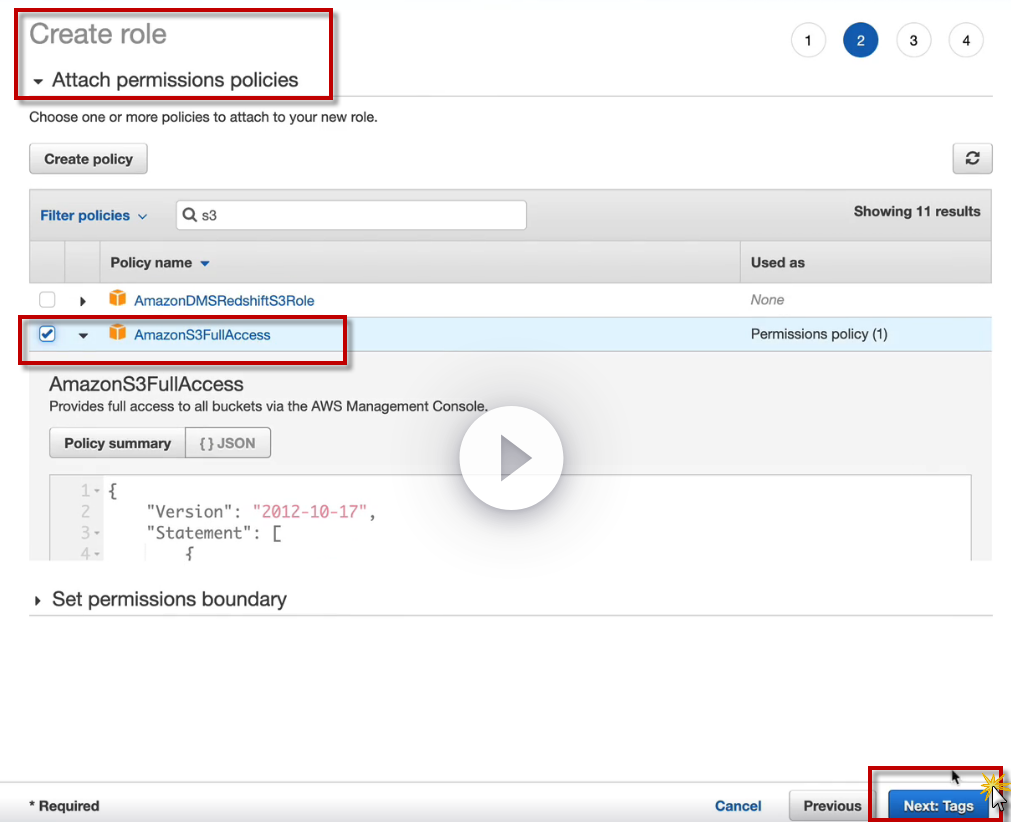Viewport: 1011px width, 822px height.
Task: Go to wizard step 1
Action: 808,41
